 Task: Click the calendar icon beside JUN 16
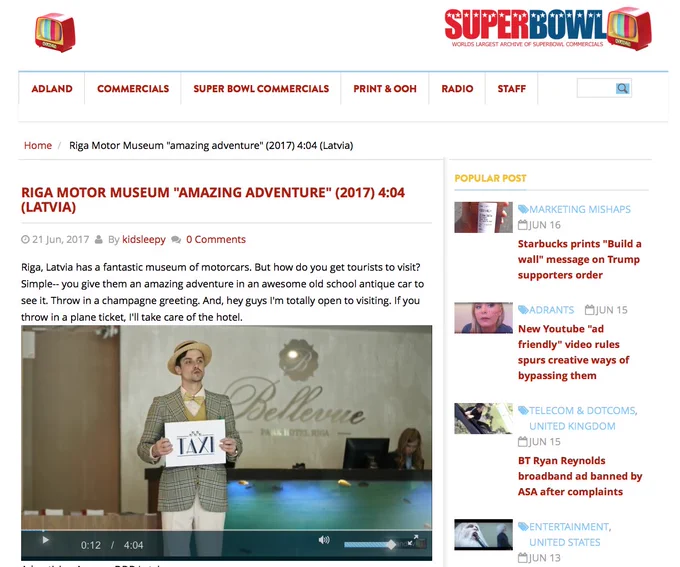pyautogui.click(x=523, y=225)
